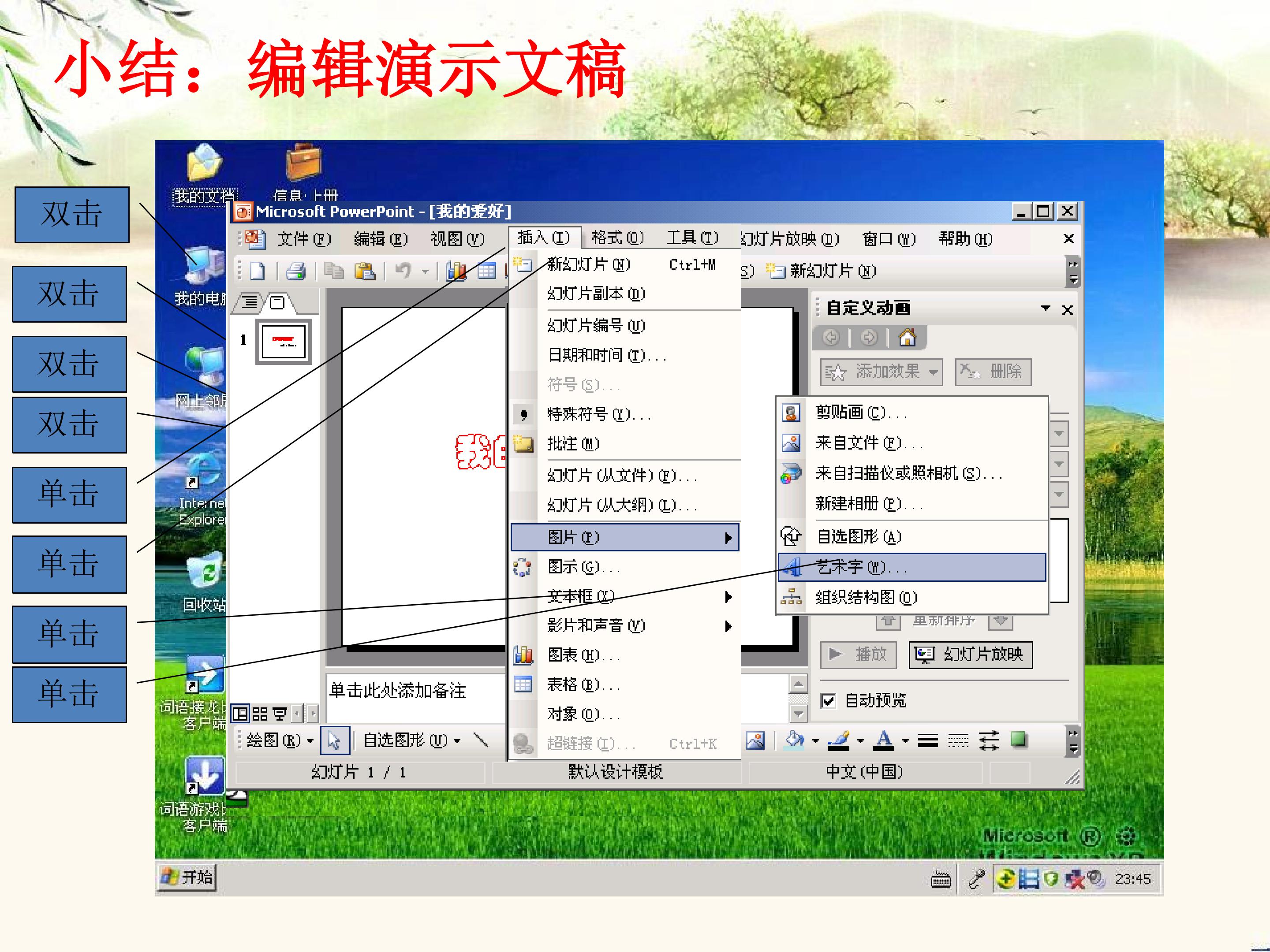The height and width of the screenshot is (952, 1270).
Task: Click the Undo arrow icon
Action: click(403, 270)
